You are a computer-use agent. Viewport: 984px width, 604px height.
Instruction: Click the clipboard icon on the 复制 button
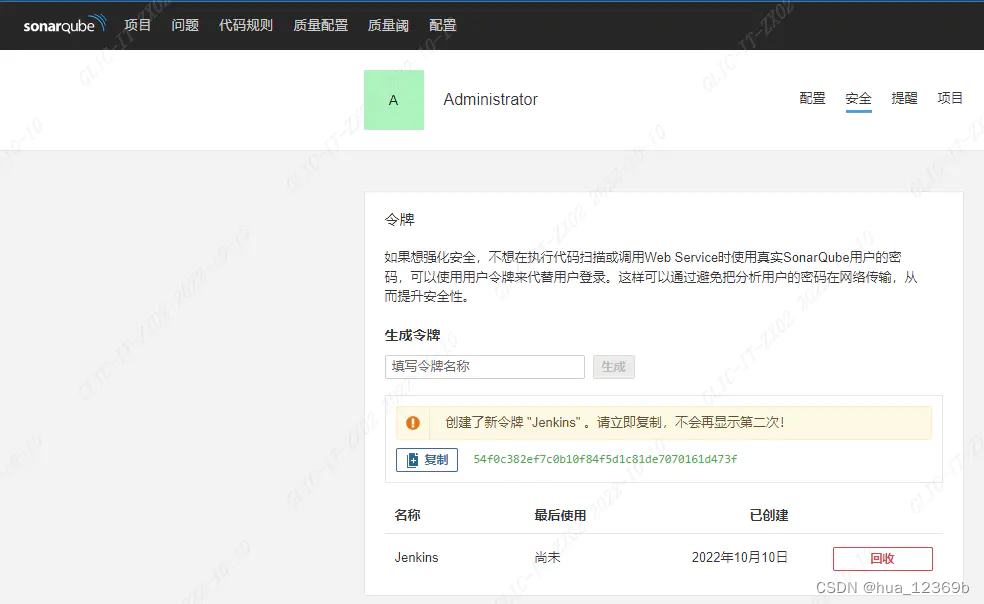click(412, 460)
